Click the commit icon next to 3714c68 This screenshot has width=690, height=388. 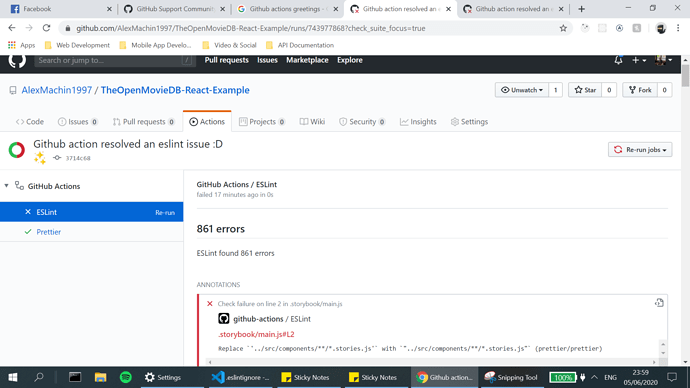(57, 157)
